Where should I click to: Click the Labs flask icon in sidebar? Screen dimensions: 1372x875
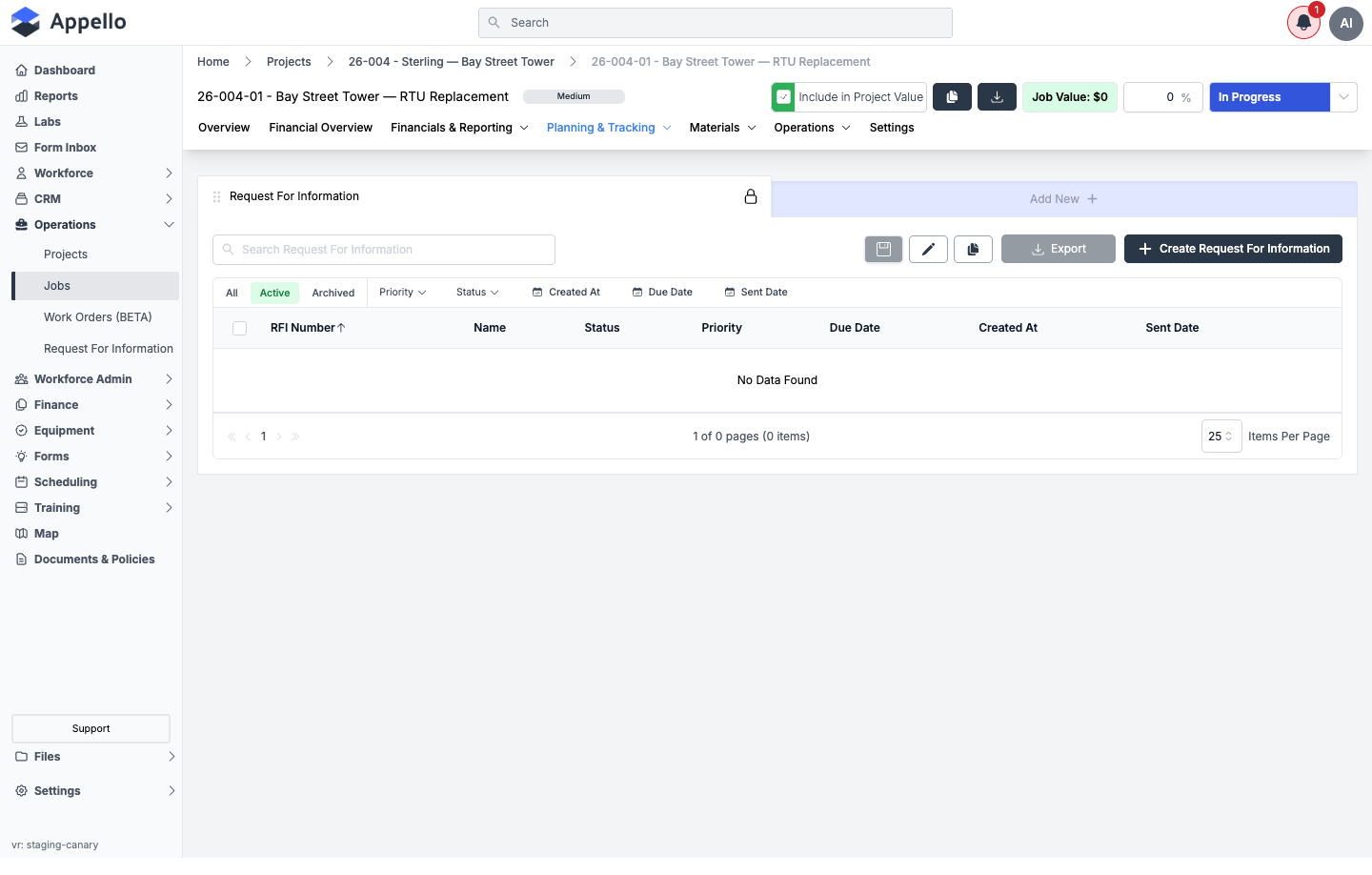(21, 122)
